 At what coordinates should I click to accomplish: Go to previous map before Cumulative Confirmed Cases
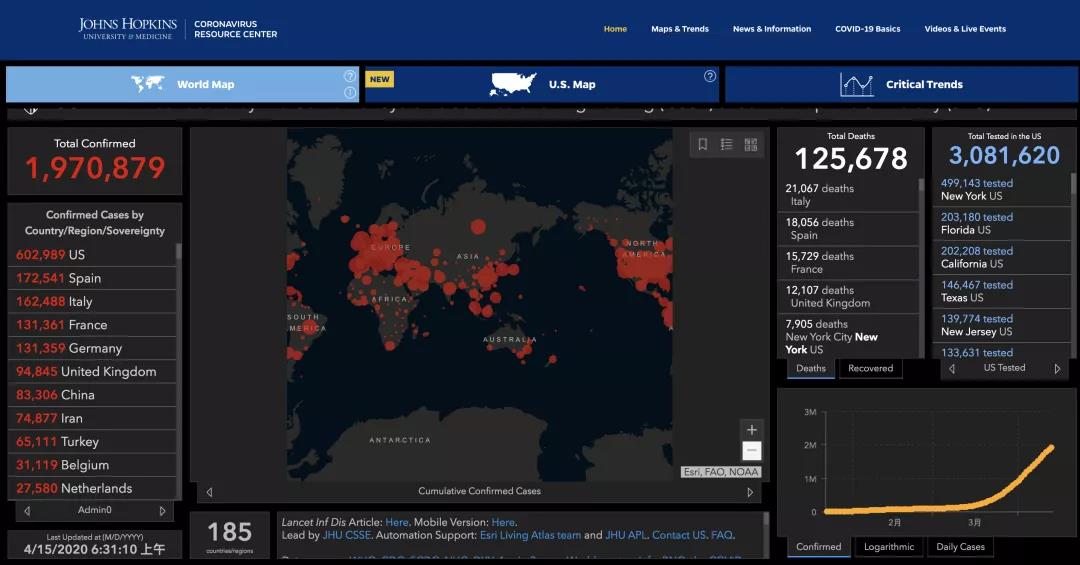tap(209, 492)
